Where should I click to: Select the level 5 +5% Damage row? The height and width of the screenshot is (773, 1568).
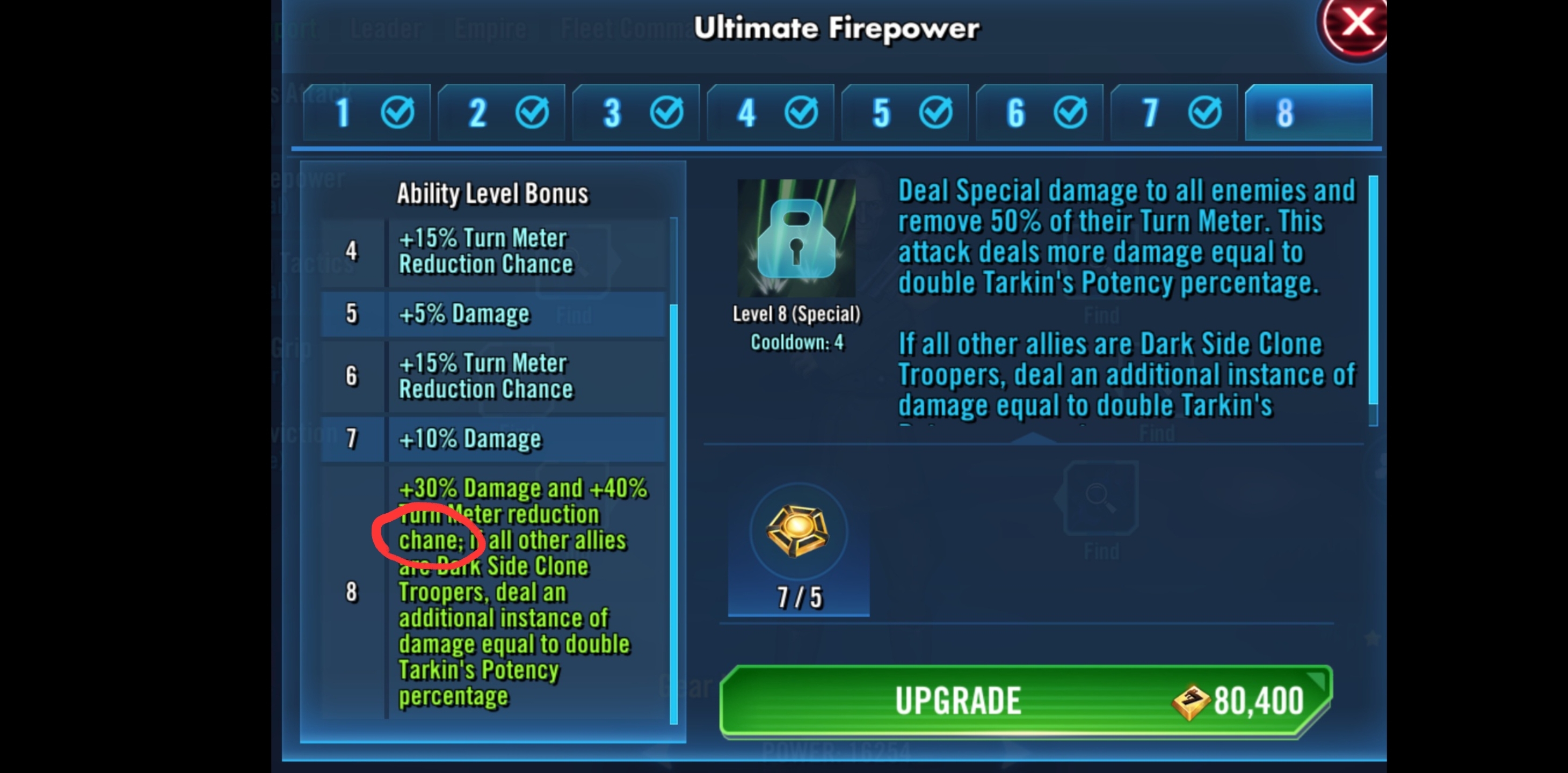click(x=493, y=314)
